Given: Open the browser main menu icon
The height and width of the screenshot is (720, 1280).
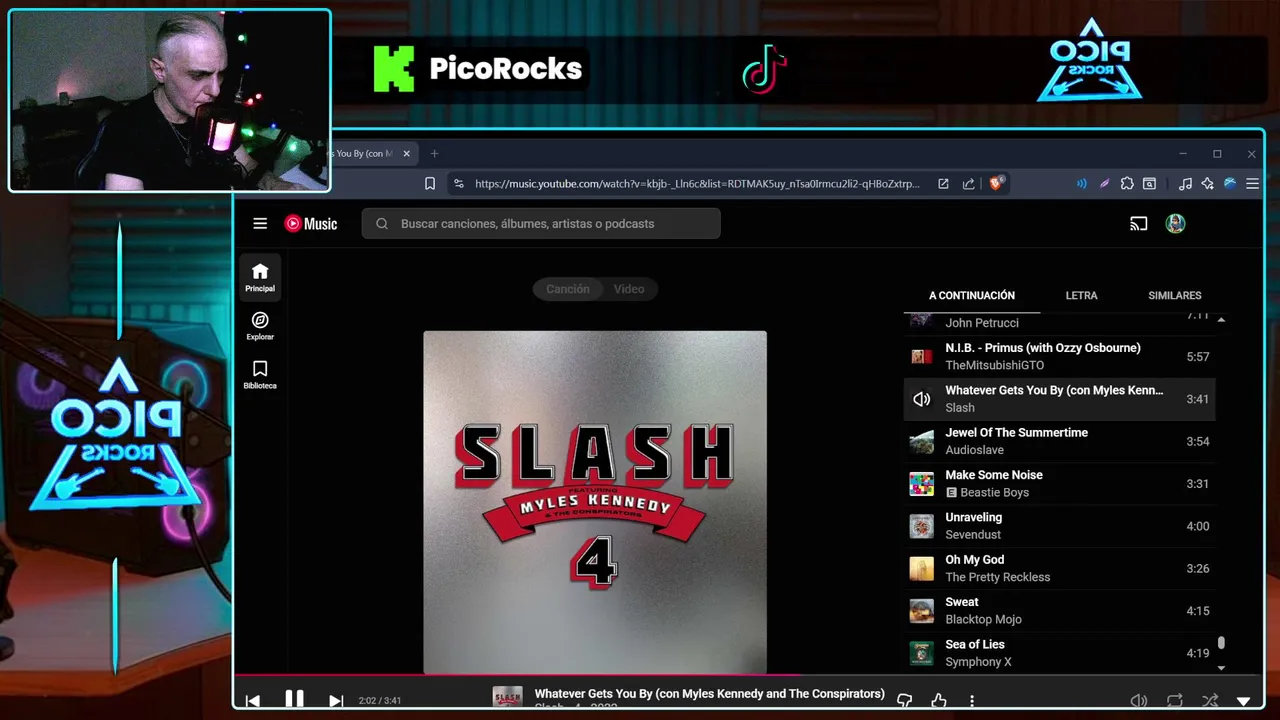Looking at the screenshot, I should 1252,184.
